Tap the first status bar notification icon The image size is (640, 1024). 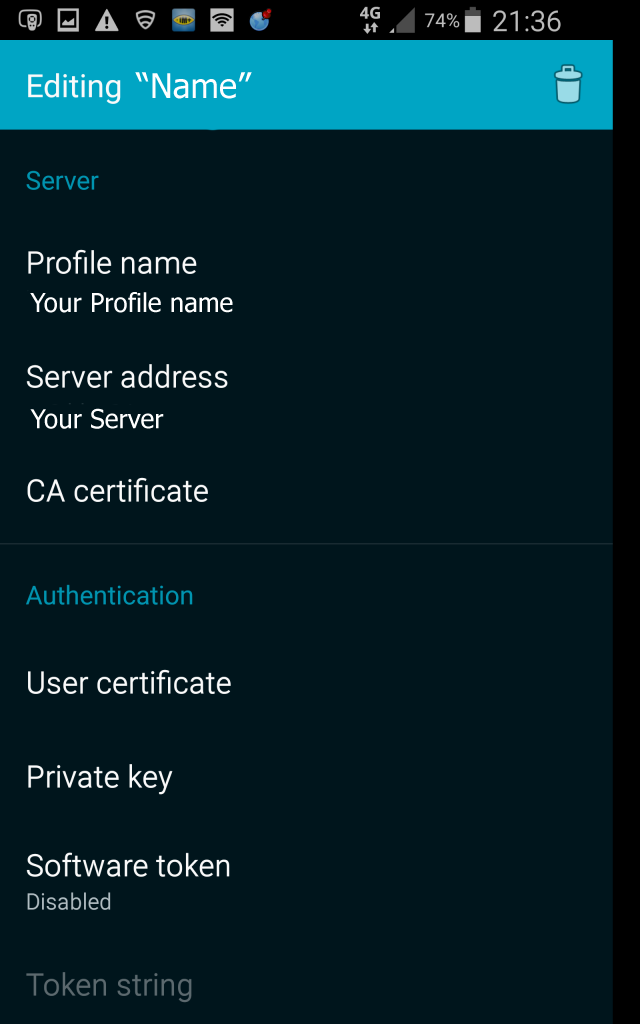coord(30,20)
